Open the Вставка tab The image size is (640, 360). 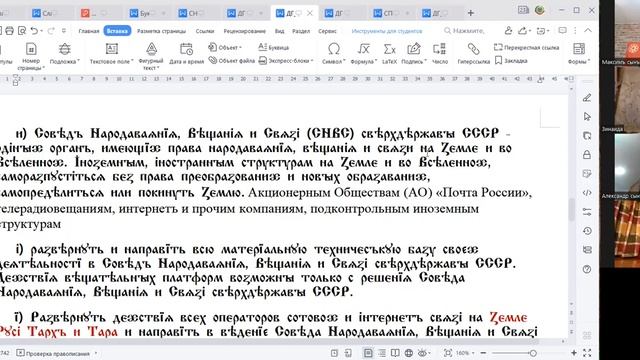[117, 31]
